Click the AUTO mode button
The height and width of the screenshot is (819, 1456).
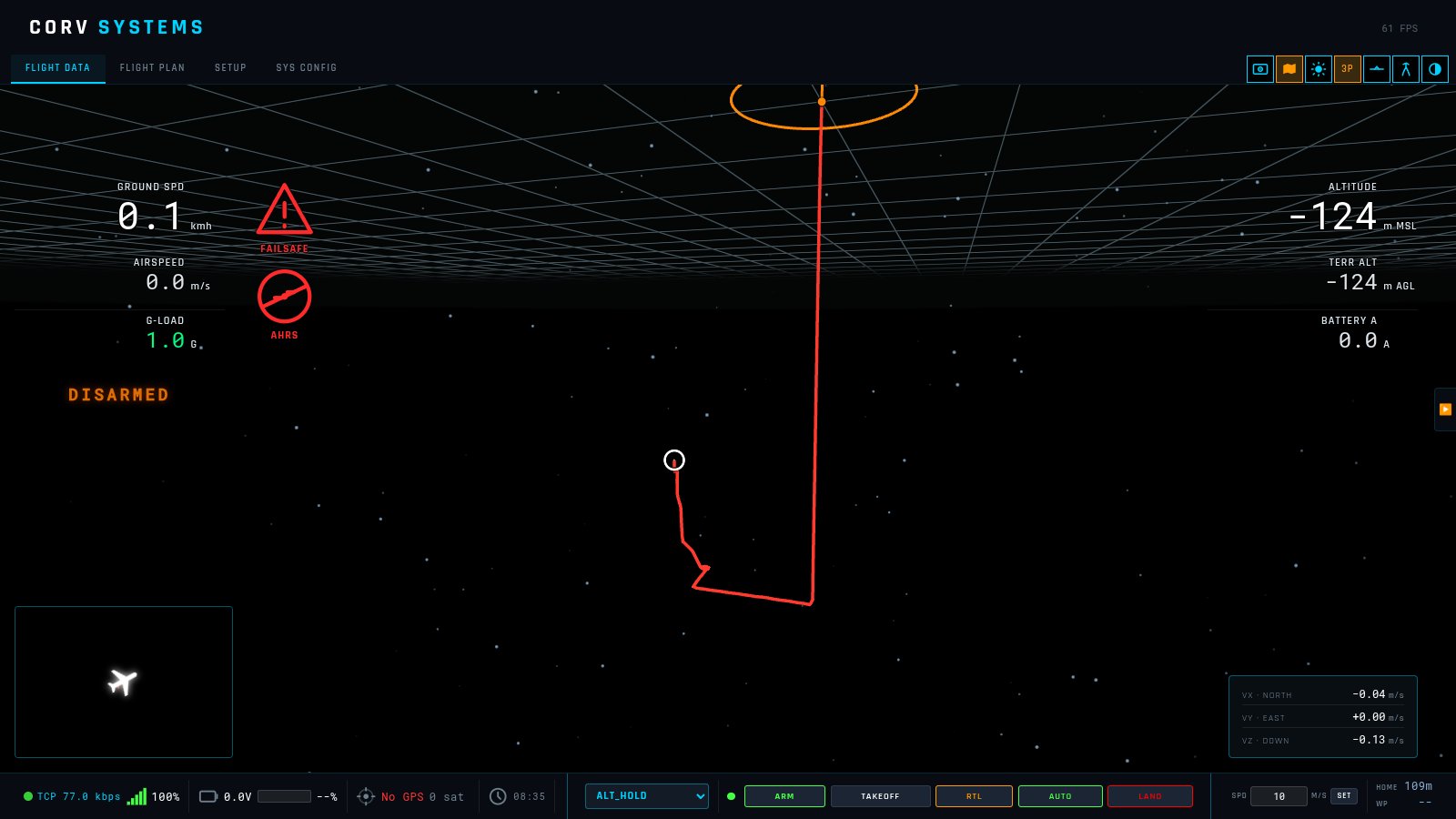(1060, 796)
